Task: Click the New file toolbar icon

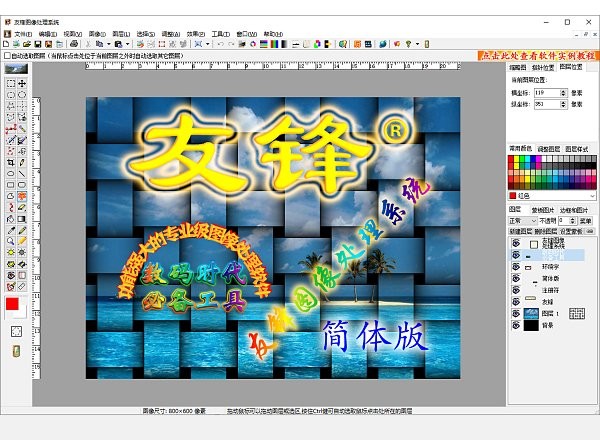Action: pyautogui.click(x=8, y=44)
